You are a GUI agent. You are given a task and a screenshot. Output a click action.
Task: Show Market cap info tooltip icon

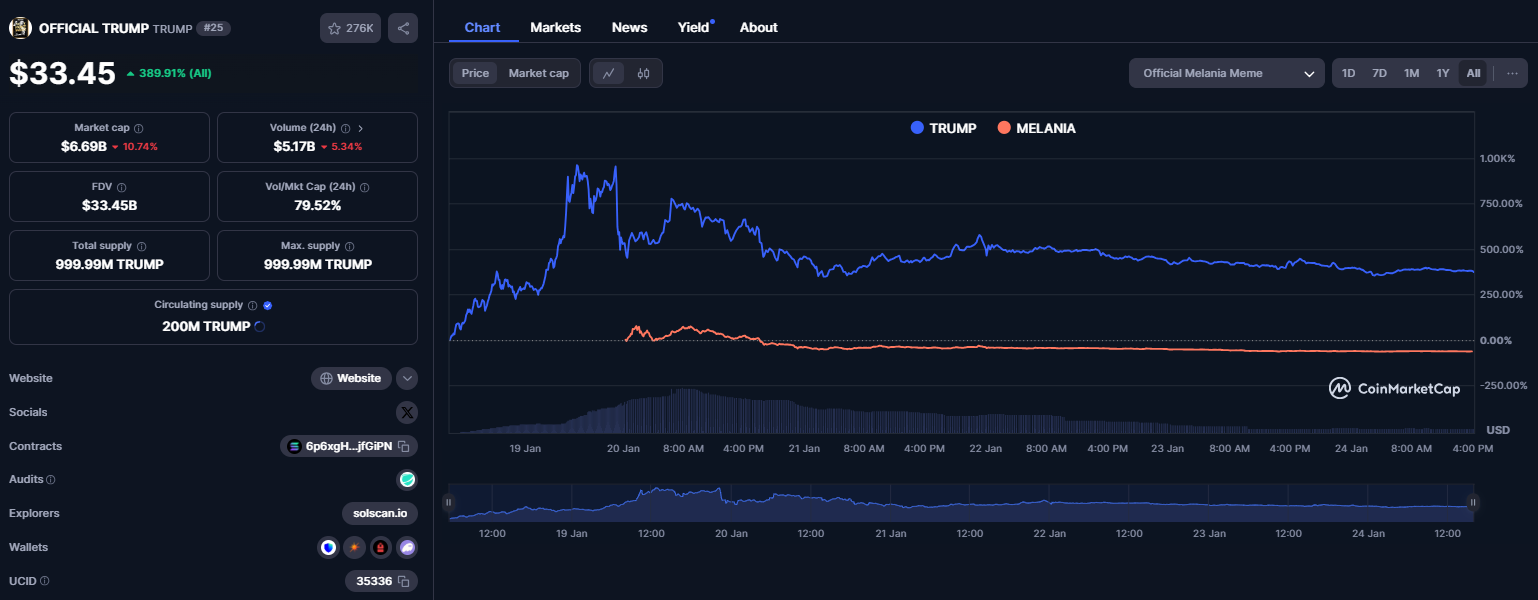point(138,128)
